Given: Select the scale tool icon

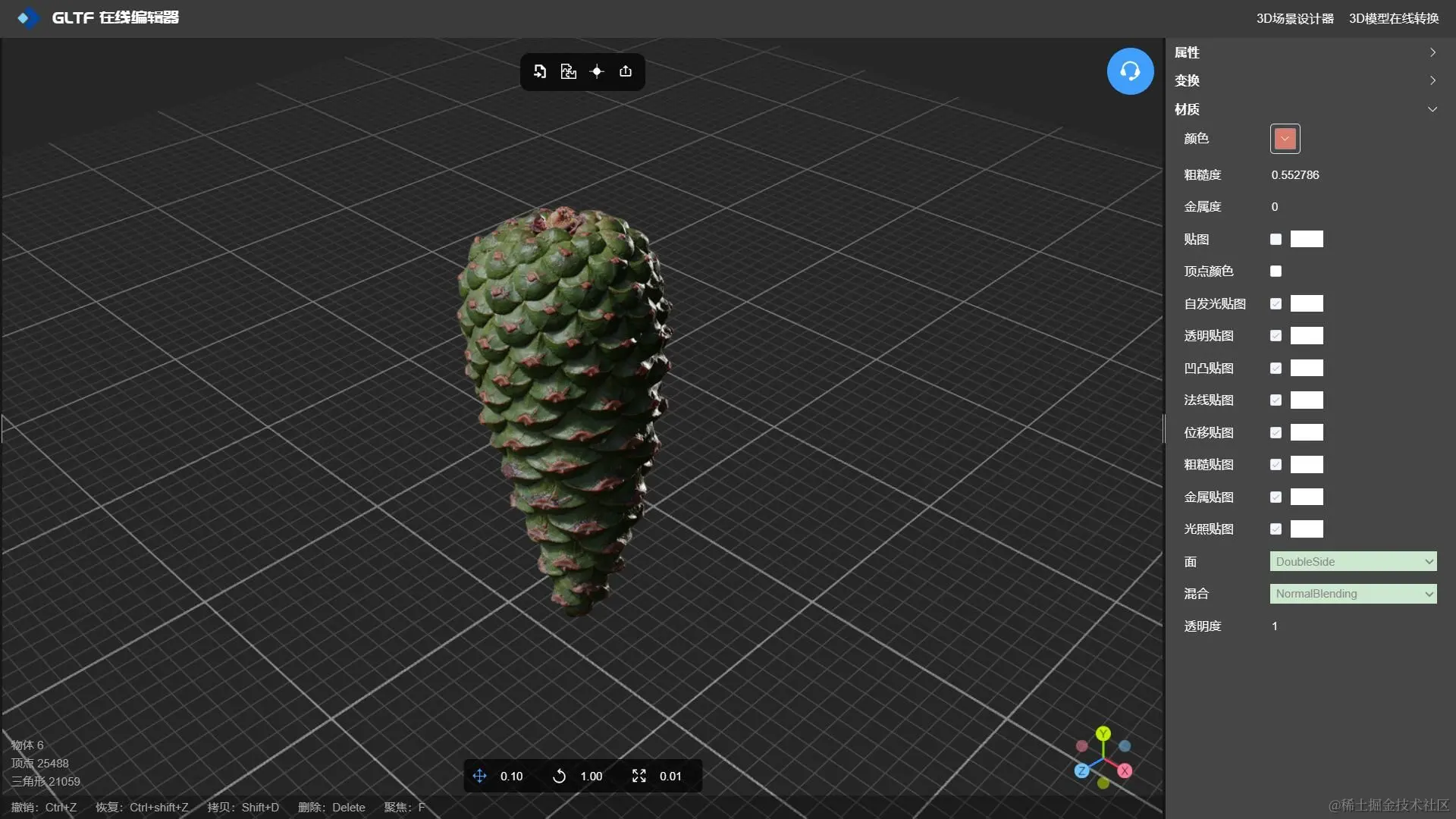Looking at the screenshot, I should tap(639, 776).
